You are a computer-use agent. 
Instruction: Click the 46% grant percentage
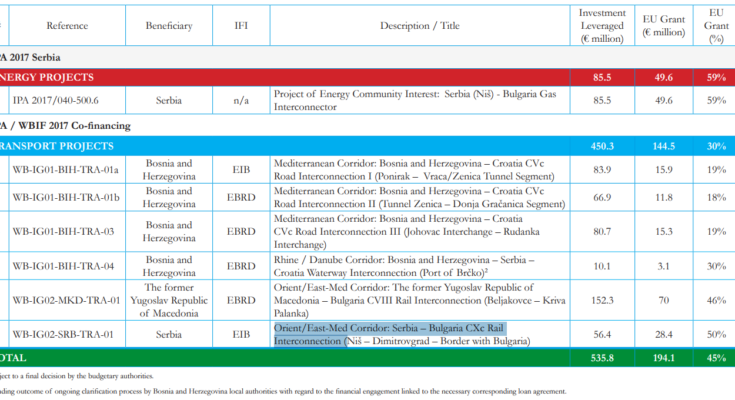pos(716,301)
